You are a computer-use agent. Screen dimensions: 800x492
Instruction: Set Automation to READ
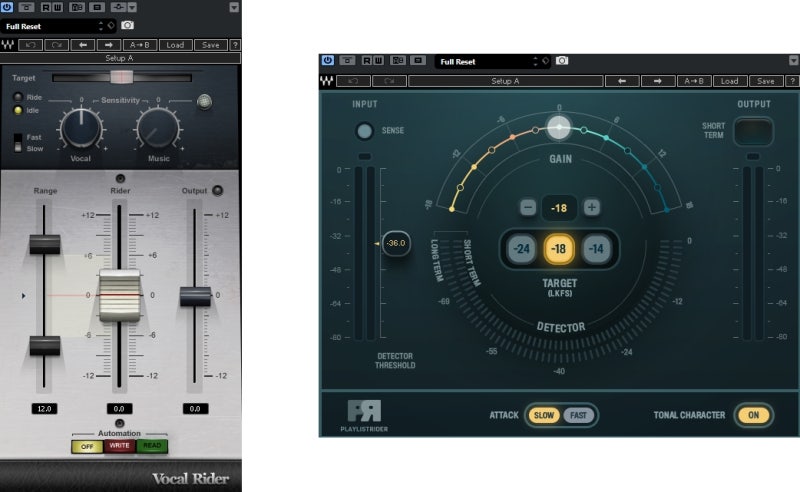pyautogui.click(x=152, y=446)
